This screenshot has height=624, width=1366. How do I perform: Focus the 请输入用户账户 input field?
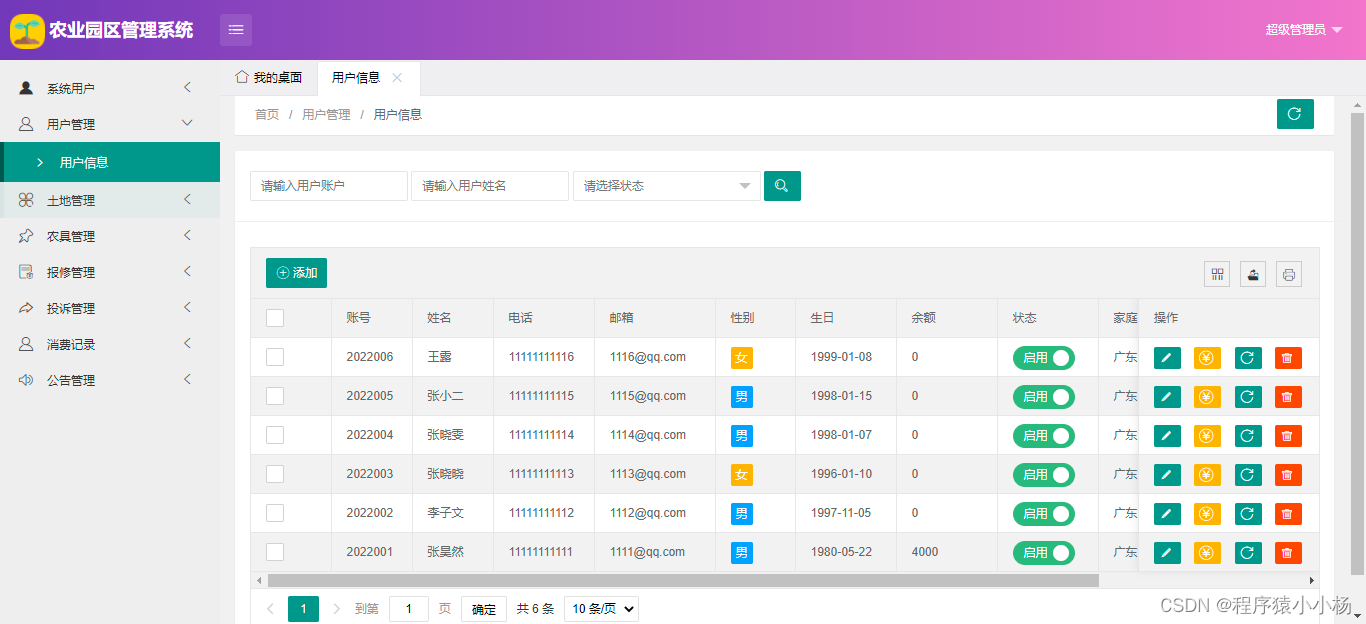point(329,186)
